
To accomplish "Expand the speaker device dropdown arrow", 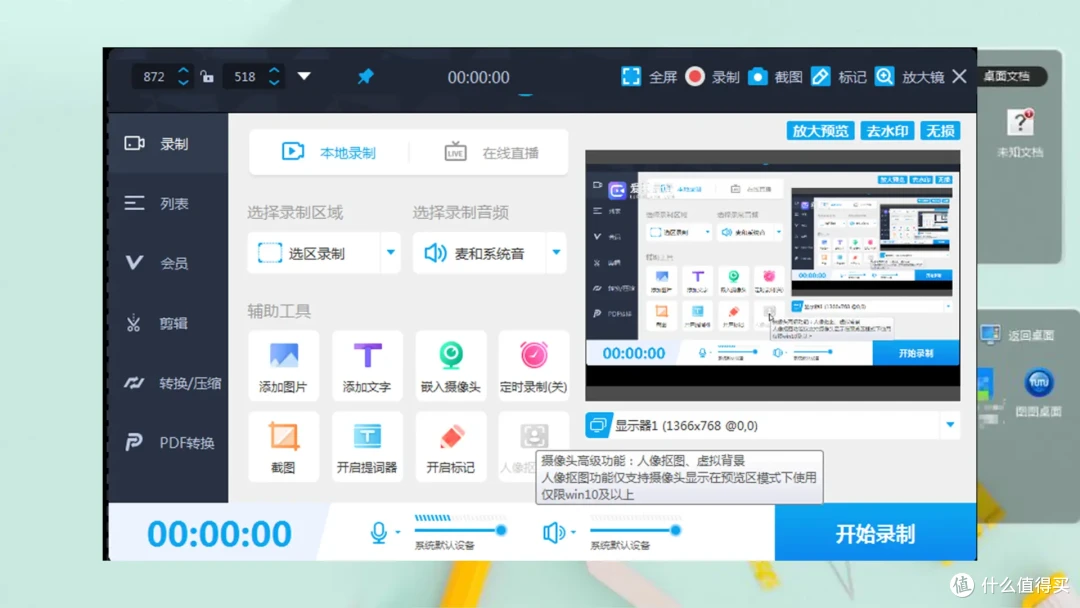I will pos(574,532).
